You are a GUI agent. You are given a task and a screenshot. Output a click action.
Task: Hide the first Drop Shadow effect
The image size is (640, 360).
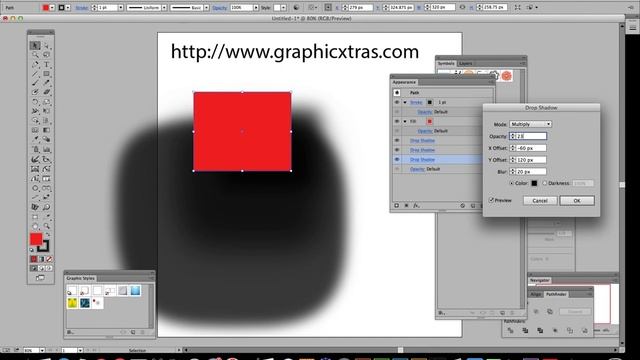[x=397, y=140]
